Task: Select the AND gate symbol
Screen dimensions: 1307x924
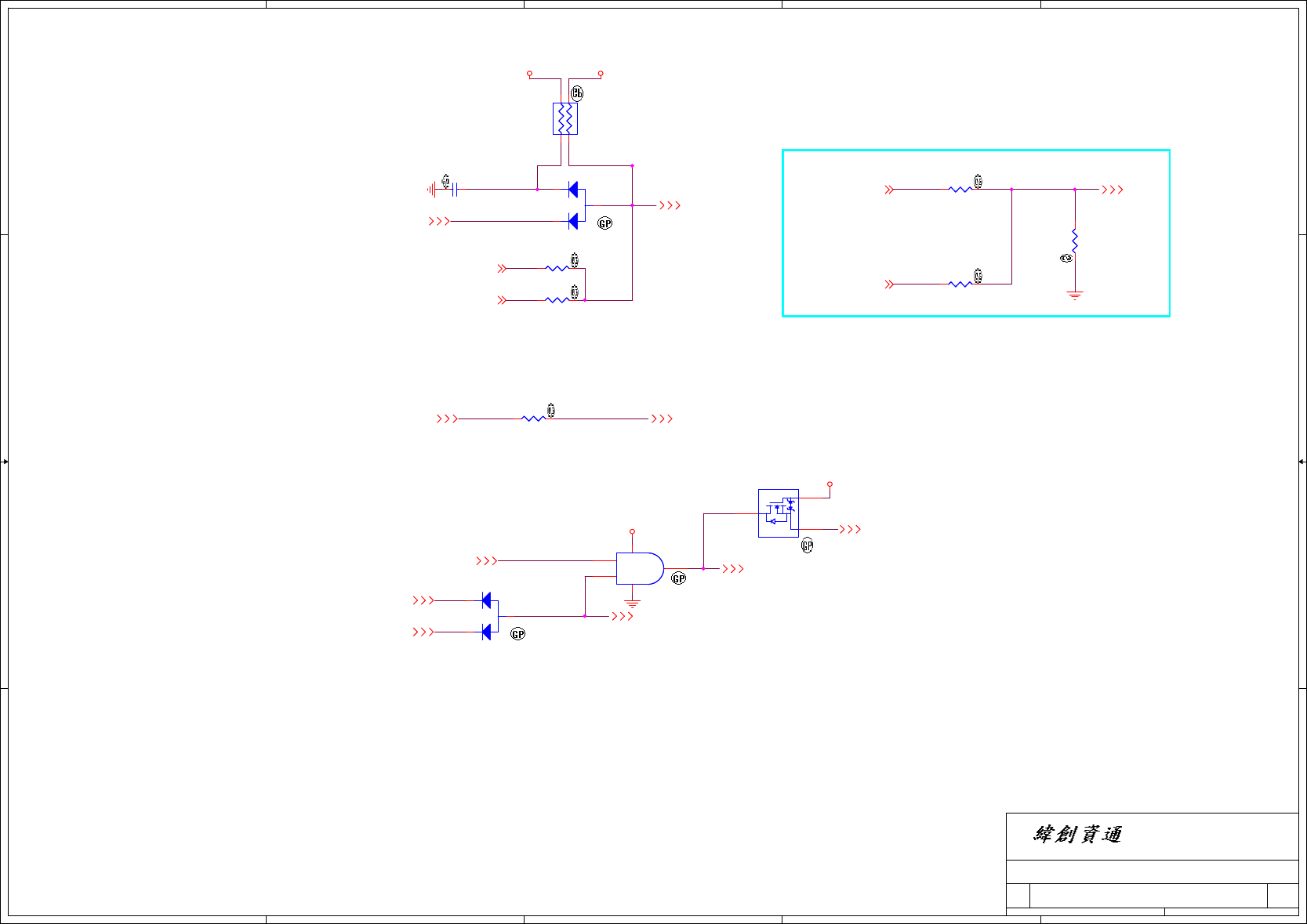Action: pyautogui.click(x=640, y=568)
